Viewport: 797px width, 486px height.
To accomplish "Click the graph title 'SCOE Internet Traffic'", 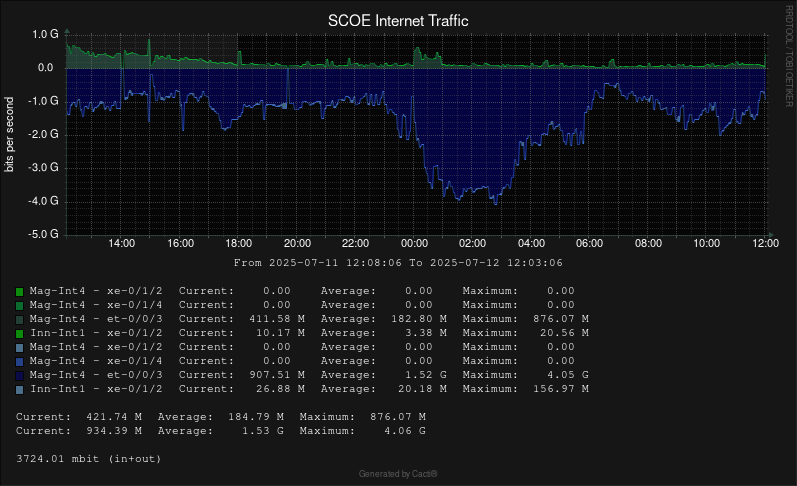I will (398, 21).
